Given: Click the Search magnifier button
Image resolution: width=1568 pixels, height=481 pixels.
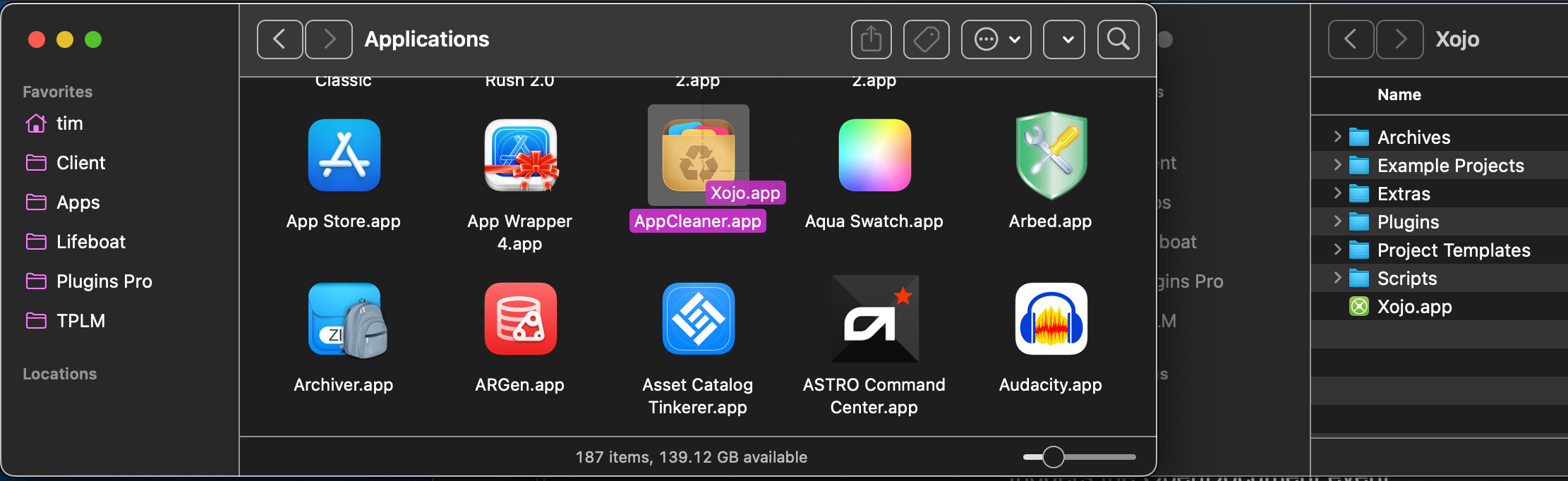Looking at the screenshot, I should coord(1118,39).
